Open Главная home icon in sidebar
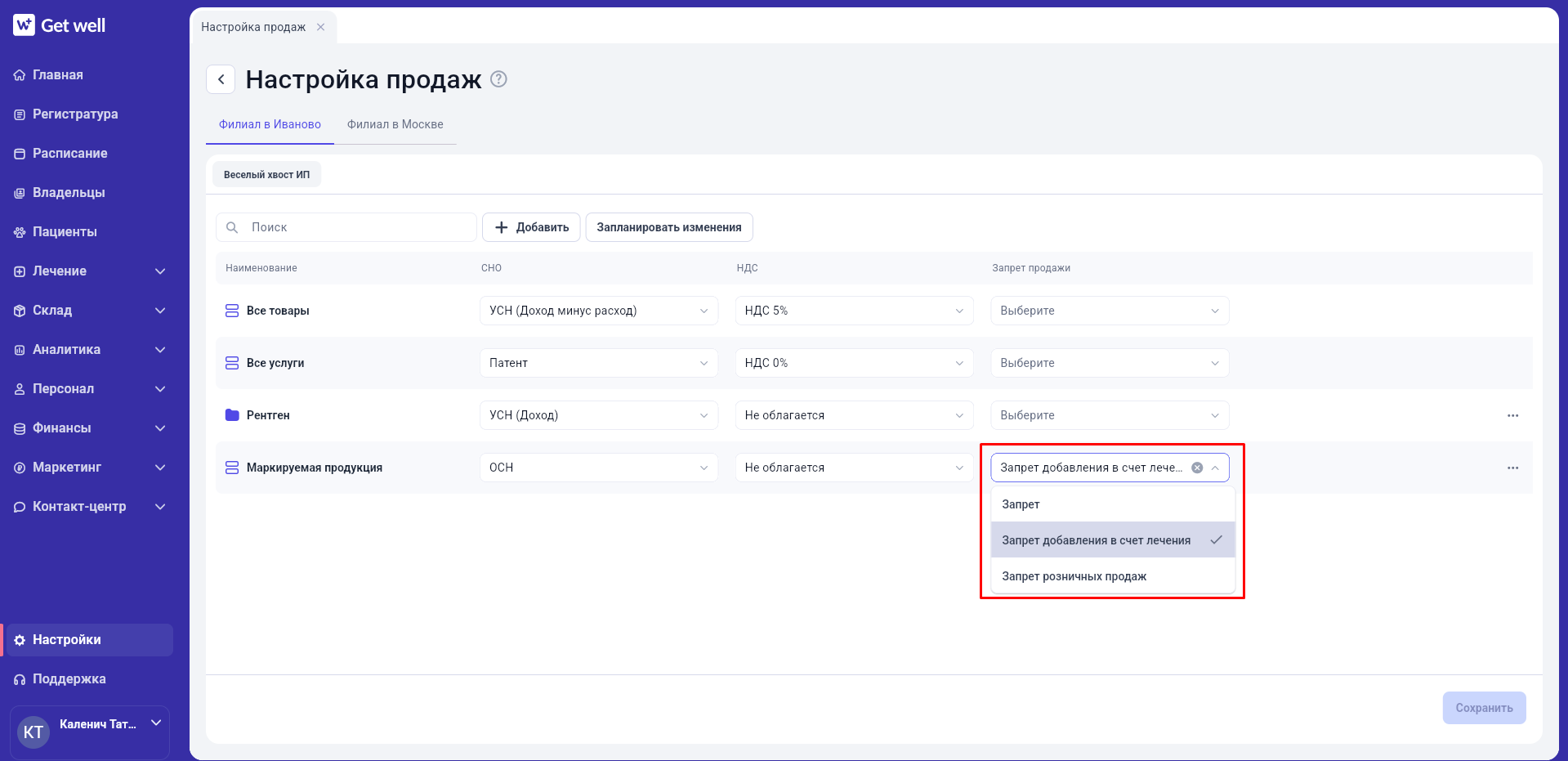 click(20, 75)
